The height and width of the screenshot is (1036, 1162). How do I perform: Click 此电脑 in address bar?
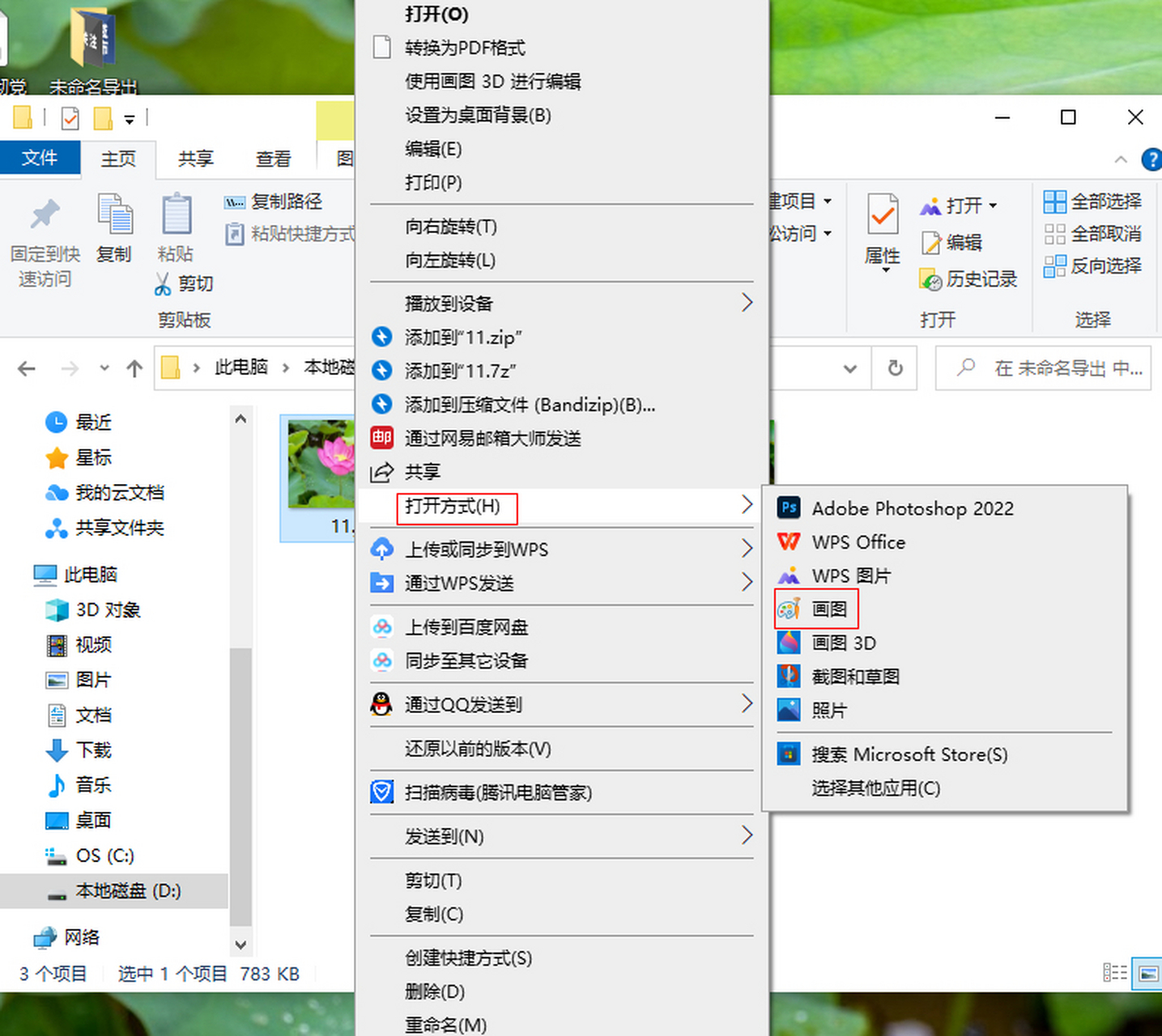point(240,367)
